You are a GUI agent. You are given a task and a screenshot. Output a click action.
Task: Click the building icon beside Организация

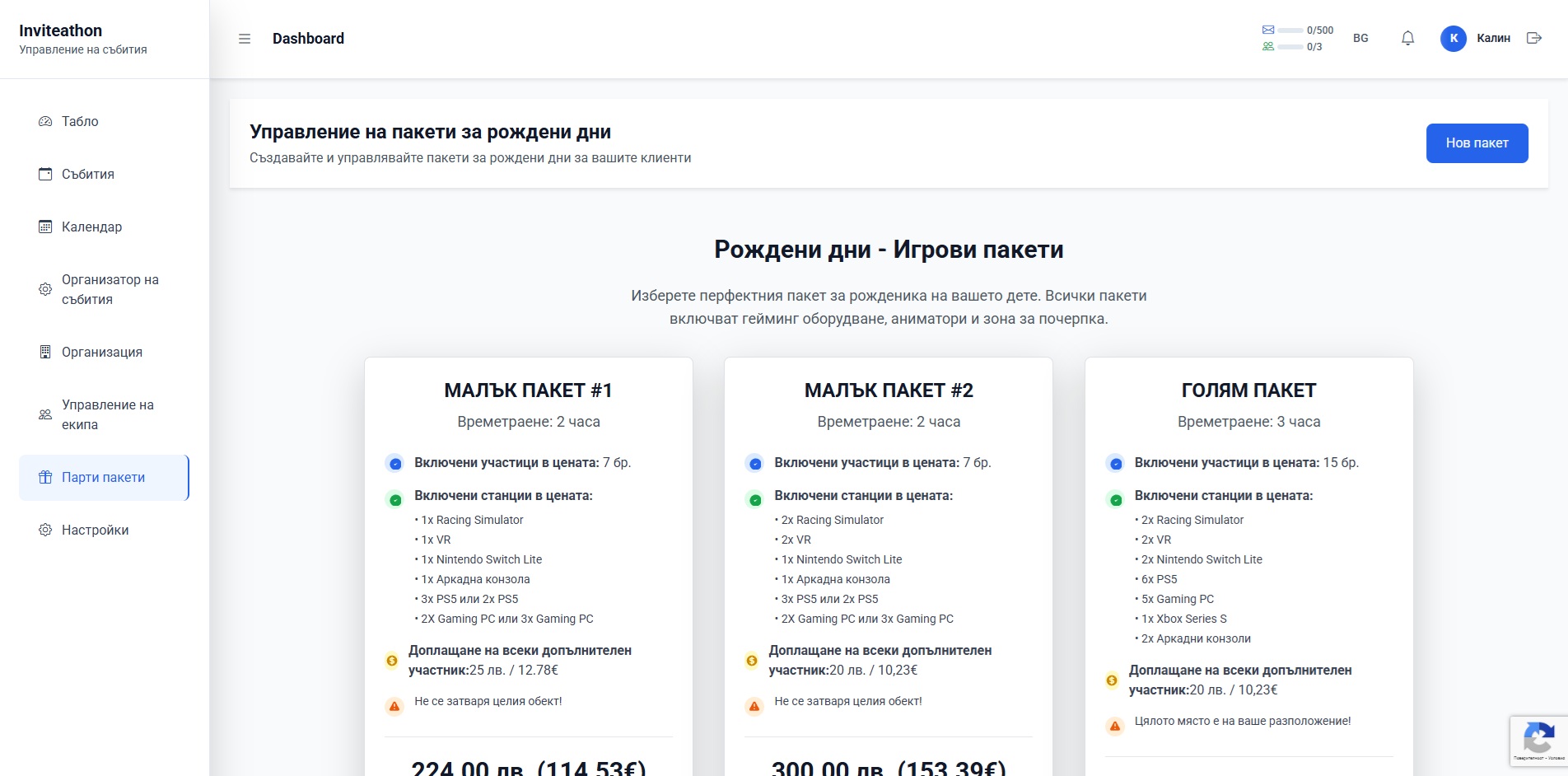(x=44, y=352)
